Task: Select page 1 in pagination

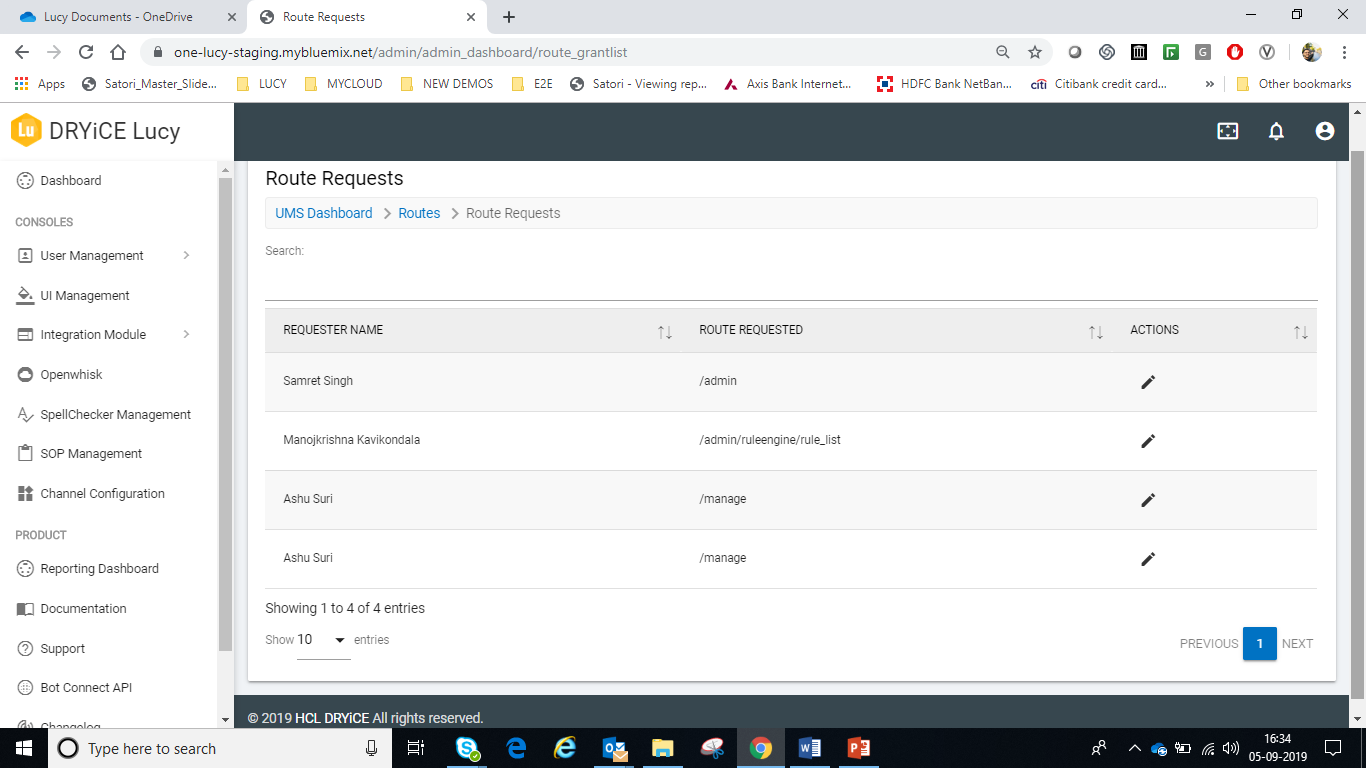Action: [x=1260, y=643]
